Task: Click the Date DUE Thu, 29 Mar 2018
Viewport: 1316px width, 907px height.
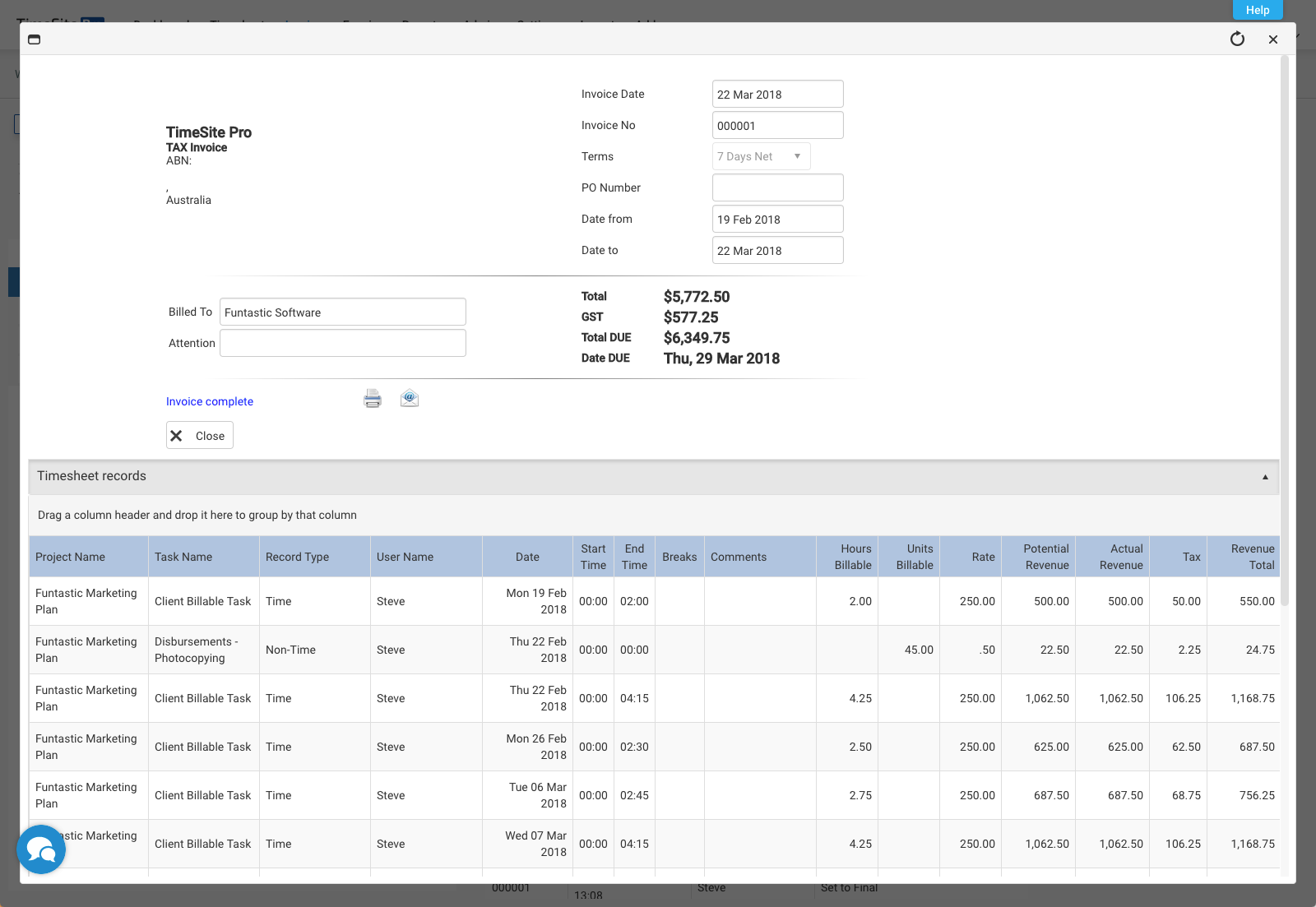Action: pyautogui.click(x=721, y=359)
